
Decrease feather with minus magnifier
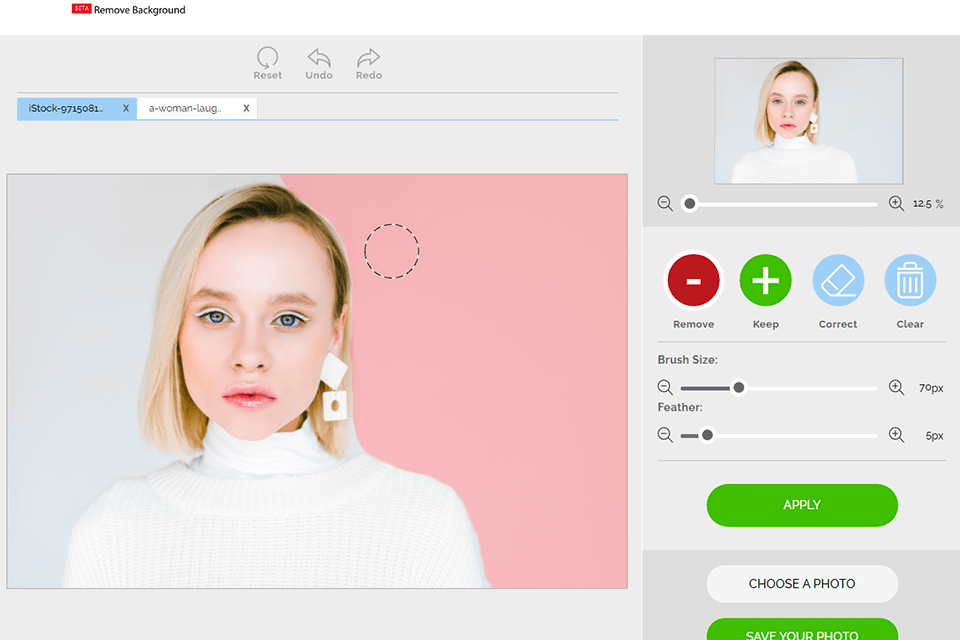tap(665, 435)
